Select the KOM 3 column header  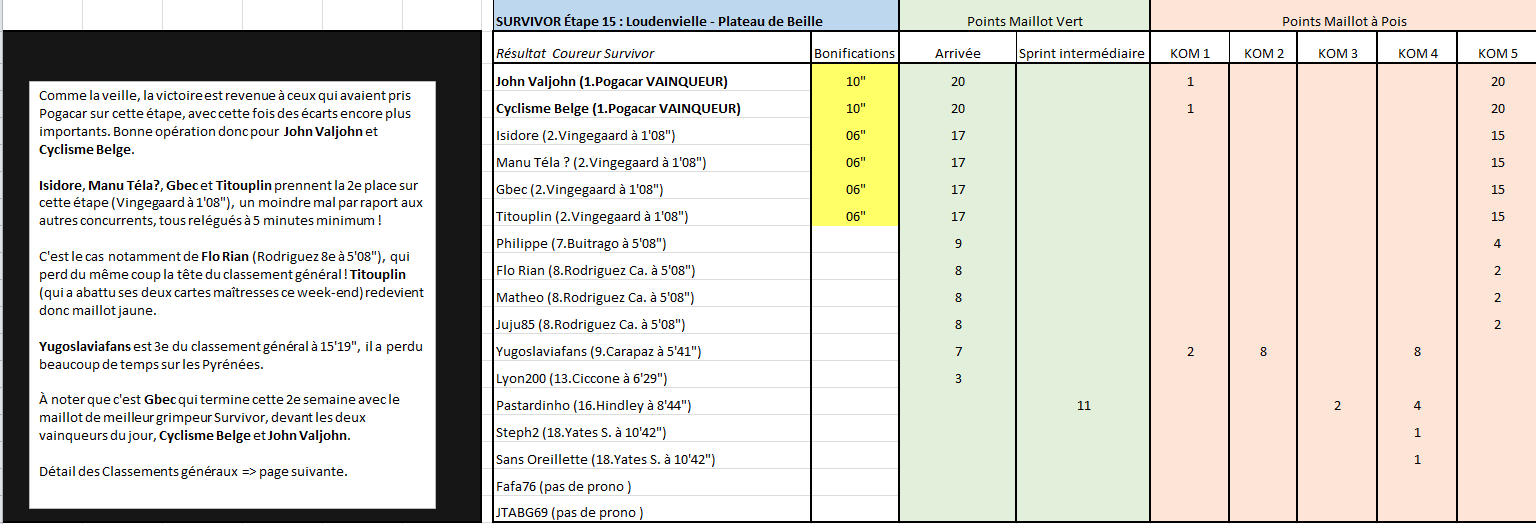pyautogui.click(x=1339, y=53)
